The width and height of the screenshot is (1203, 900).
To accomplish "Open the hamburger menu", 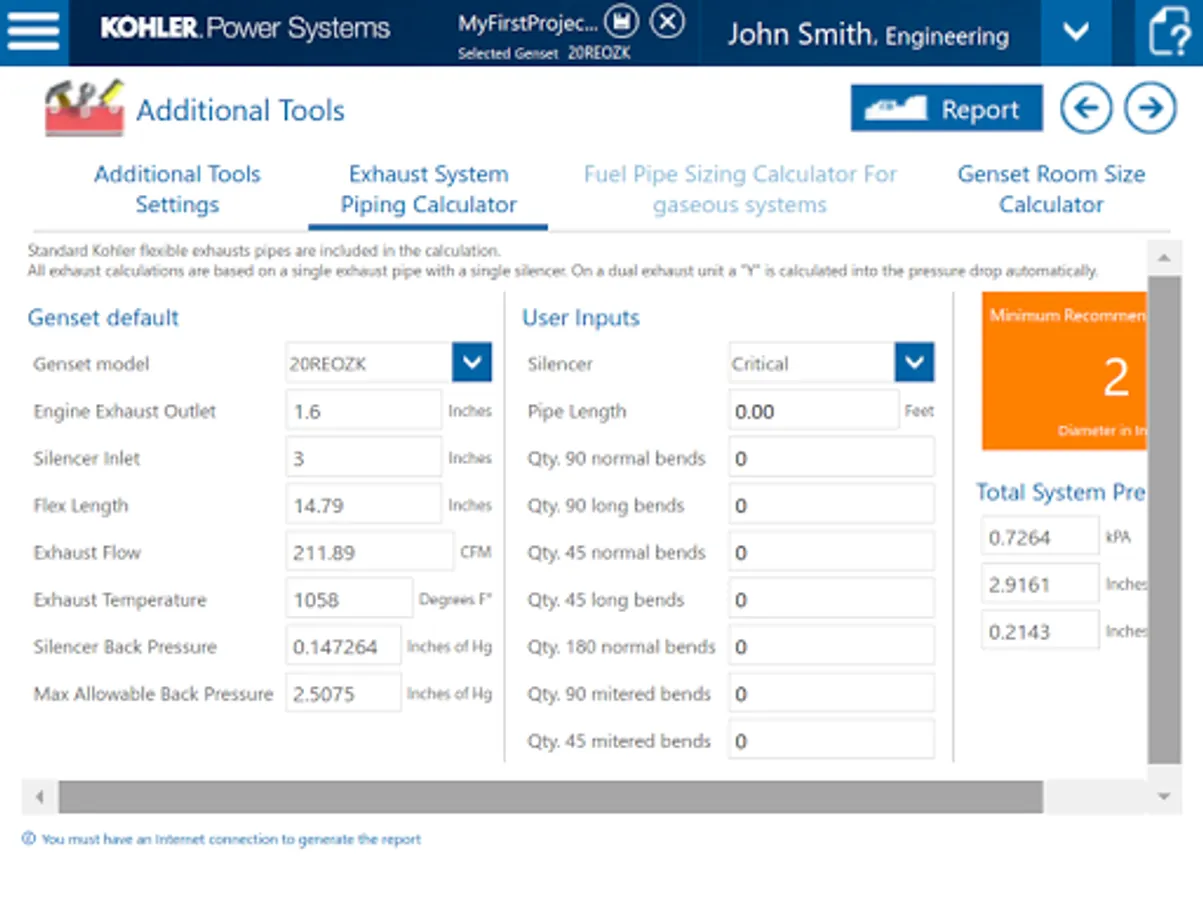I will point(34,31).
